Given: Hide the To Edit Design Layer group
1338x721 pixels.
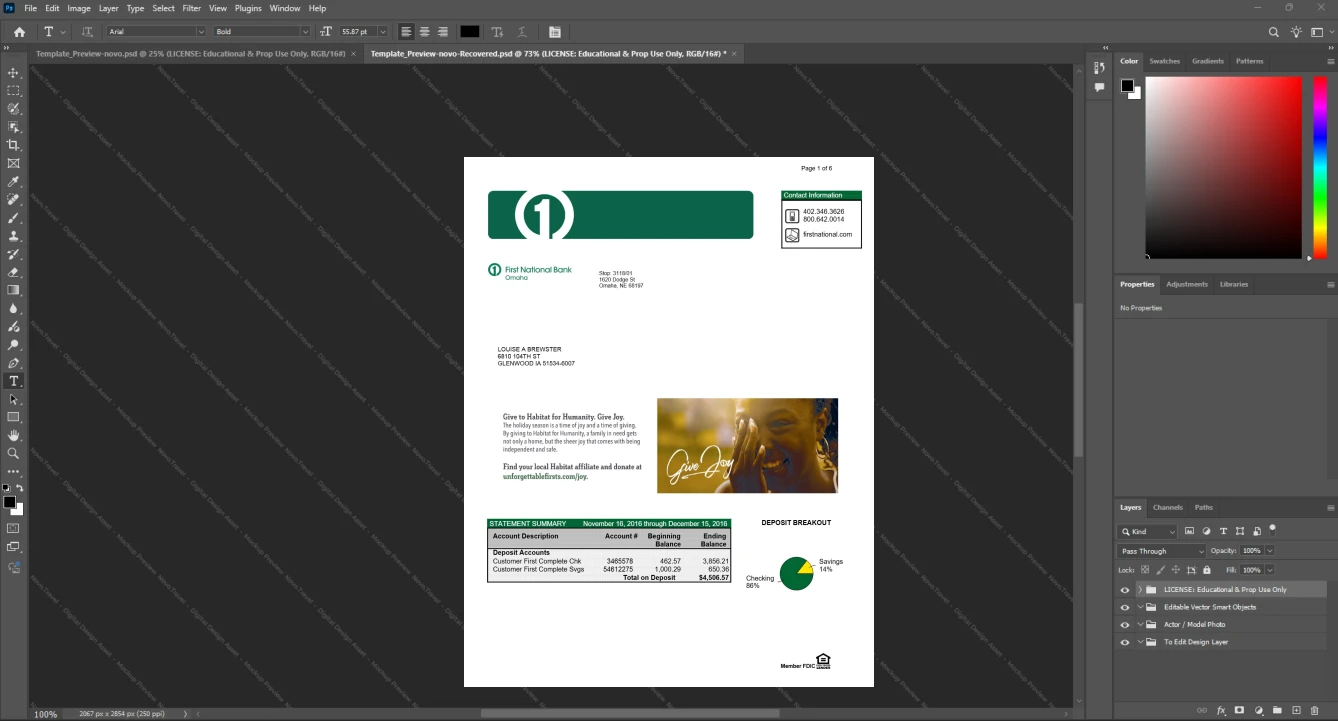Looking at the screenshot, I should (x=1125, y=642).
